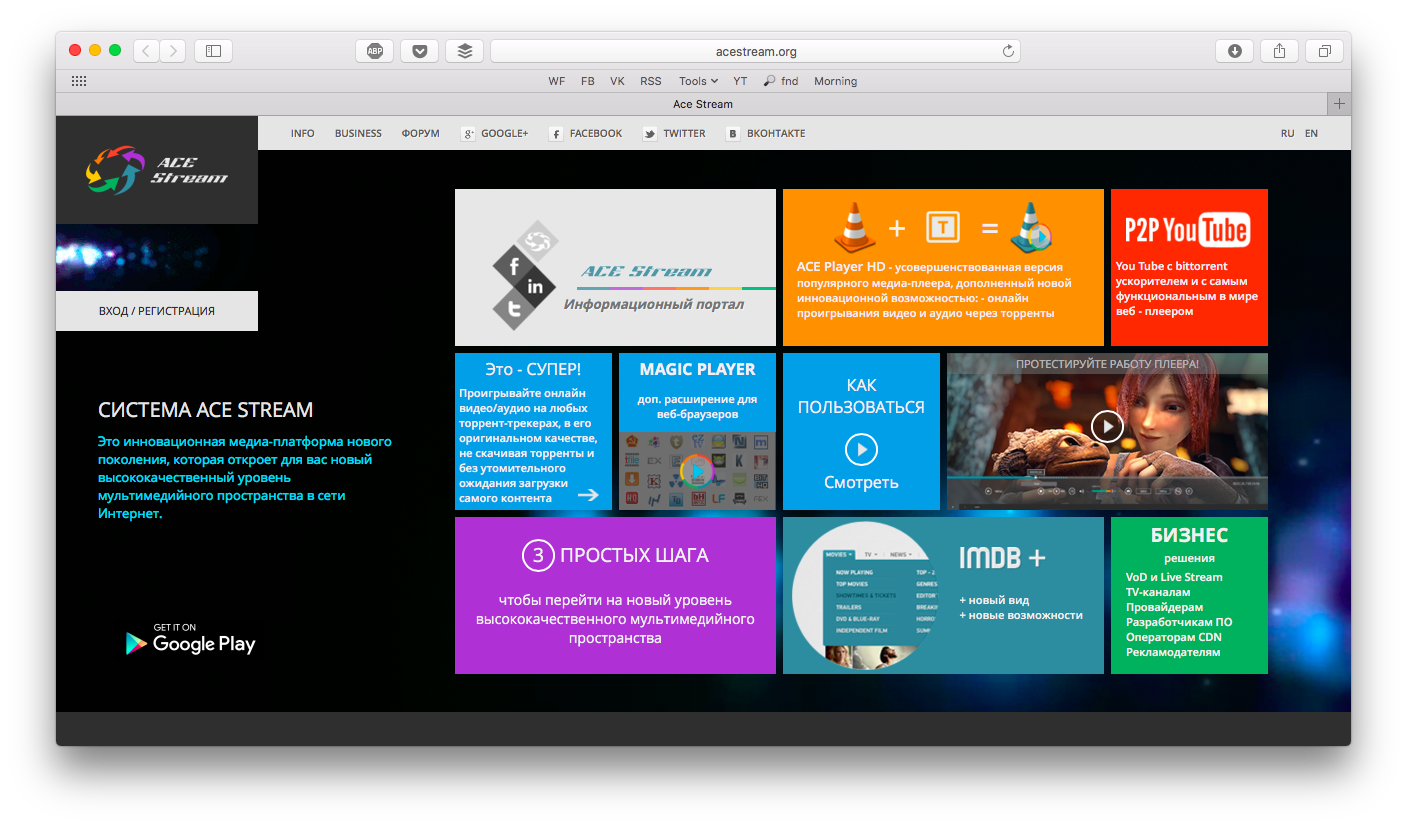Click the Twitter bird icon
The width and height of the screenshot is (1407, 826).
650,134
